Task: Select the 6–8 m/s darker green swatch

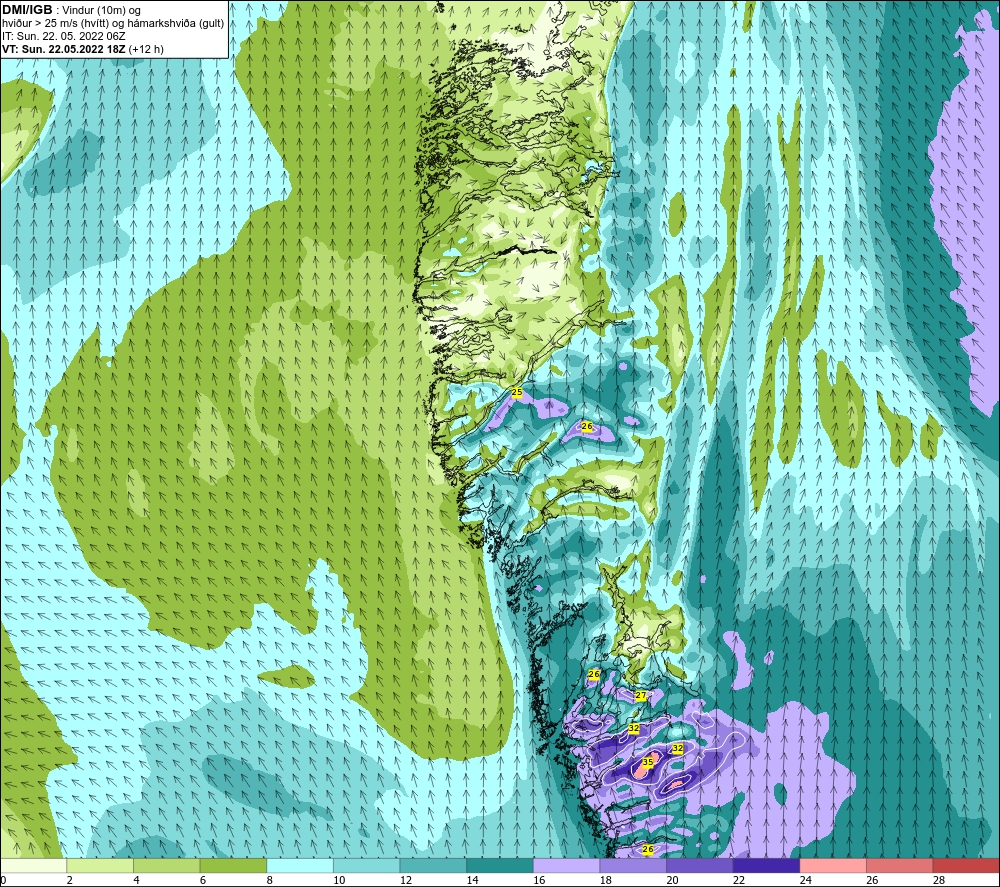Action: 233,865
